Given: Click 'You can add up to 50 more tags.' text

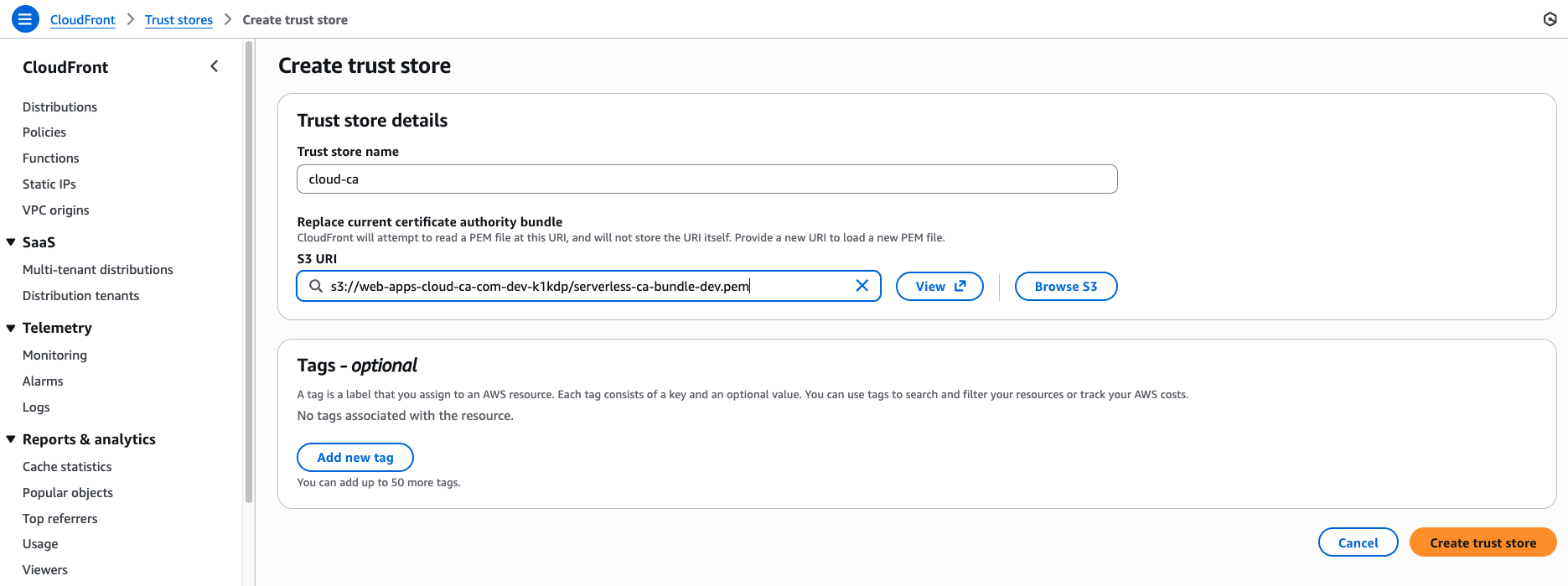Looking at the screenshot, I should (379, 482).
